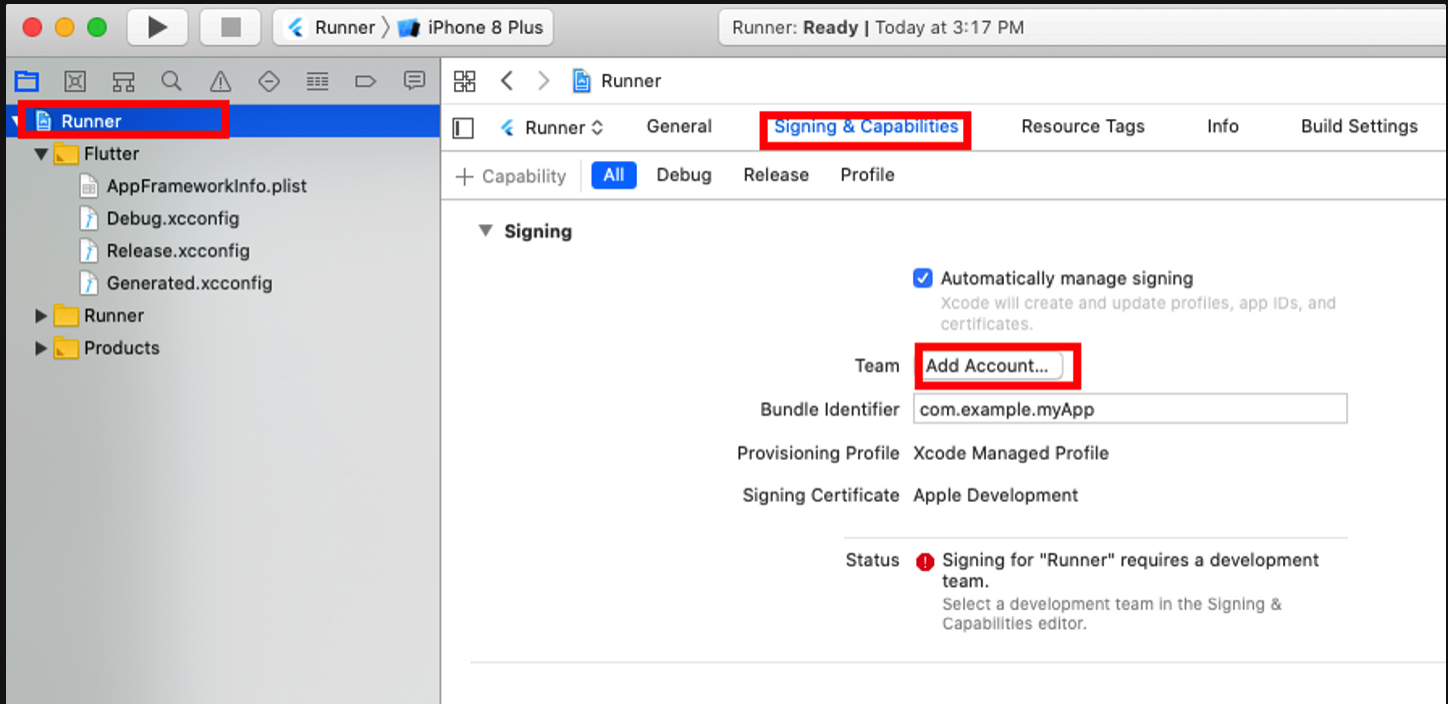Open the Report navigator speech bubble
The image size is (1448, 704).
(414, 81)
